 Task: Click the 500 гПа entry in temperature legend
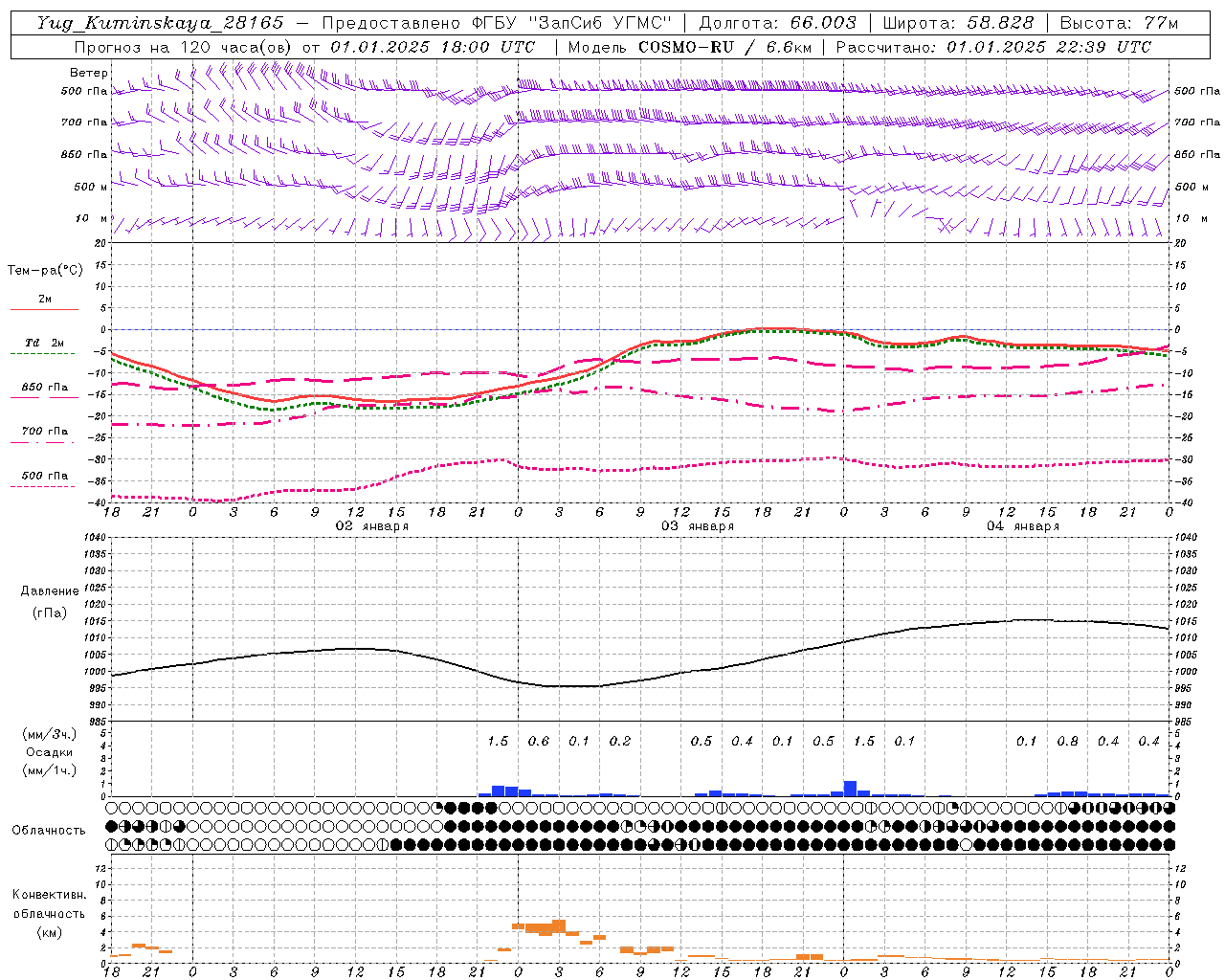pyautogui.click(x=44, y=476)
